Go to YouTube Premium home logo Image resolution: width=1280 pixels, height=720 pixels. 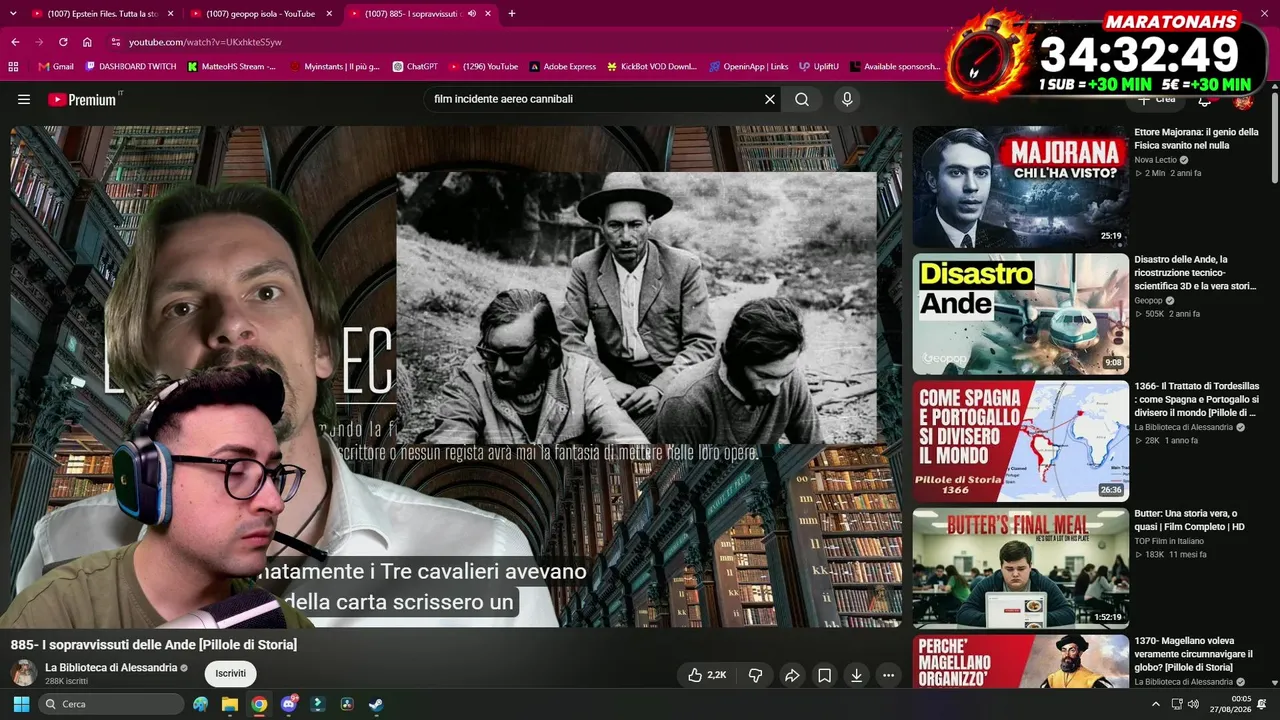(x=82, y=100)
